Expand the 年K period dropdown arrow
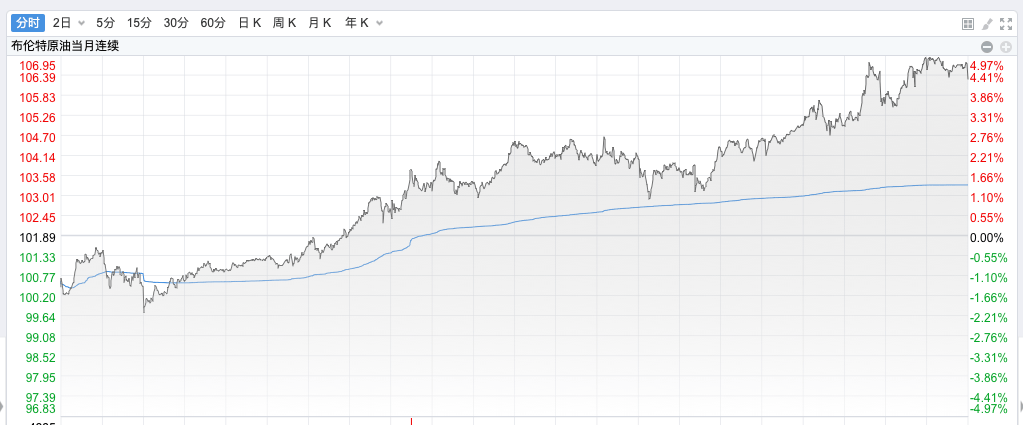 click(378, 22)
